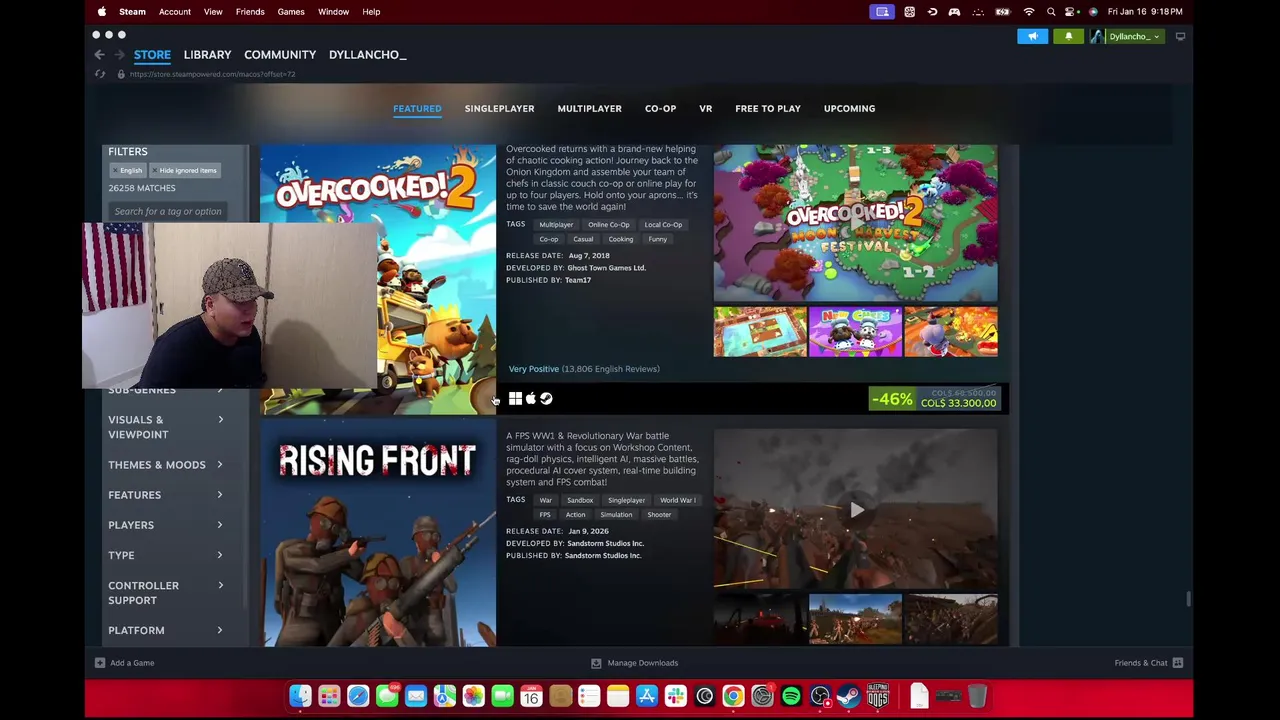Click the Friends & Chat icon
The width and height of the screenshot is (1280, 720).
point(1178,663)
